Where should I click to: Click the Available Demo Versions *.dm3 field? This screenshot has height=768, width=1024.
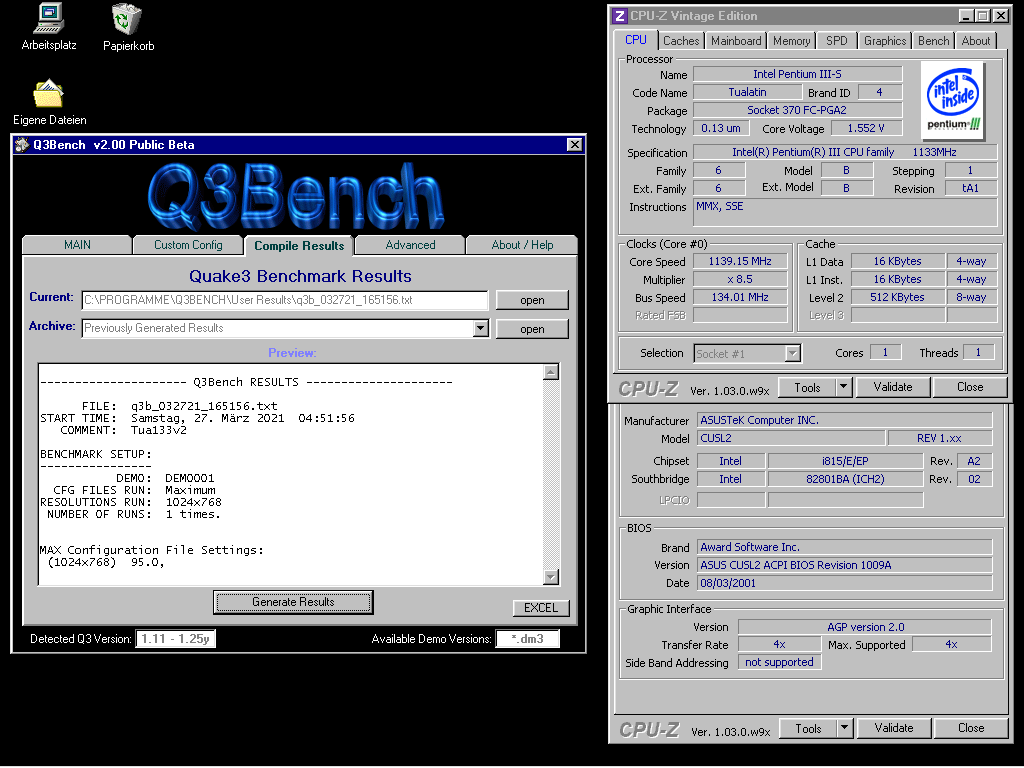coord(528,639)
